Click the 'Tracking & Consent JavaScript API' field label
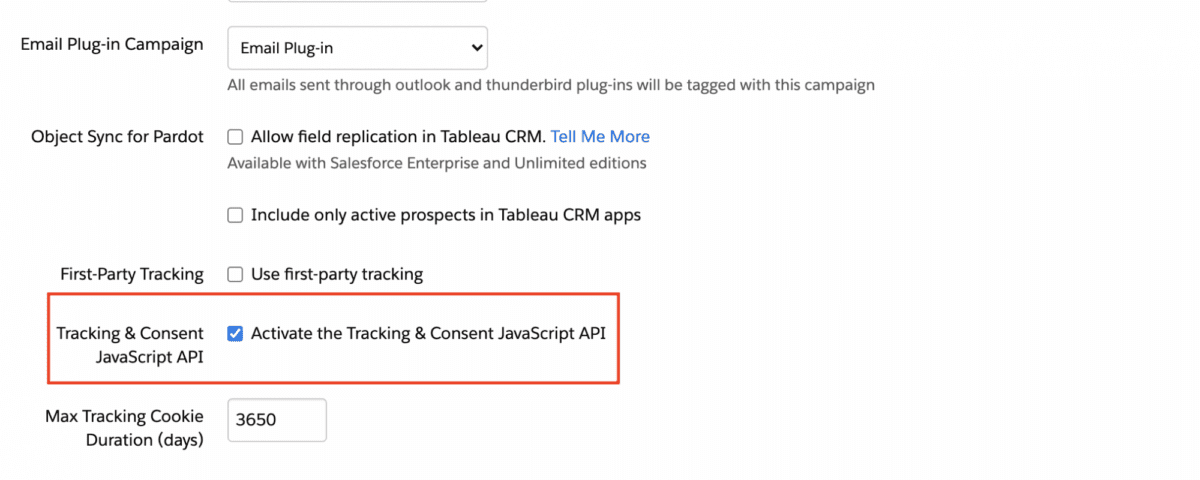This screenshot has height=480, width=1200. point(130,345)
